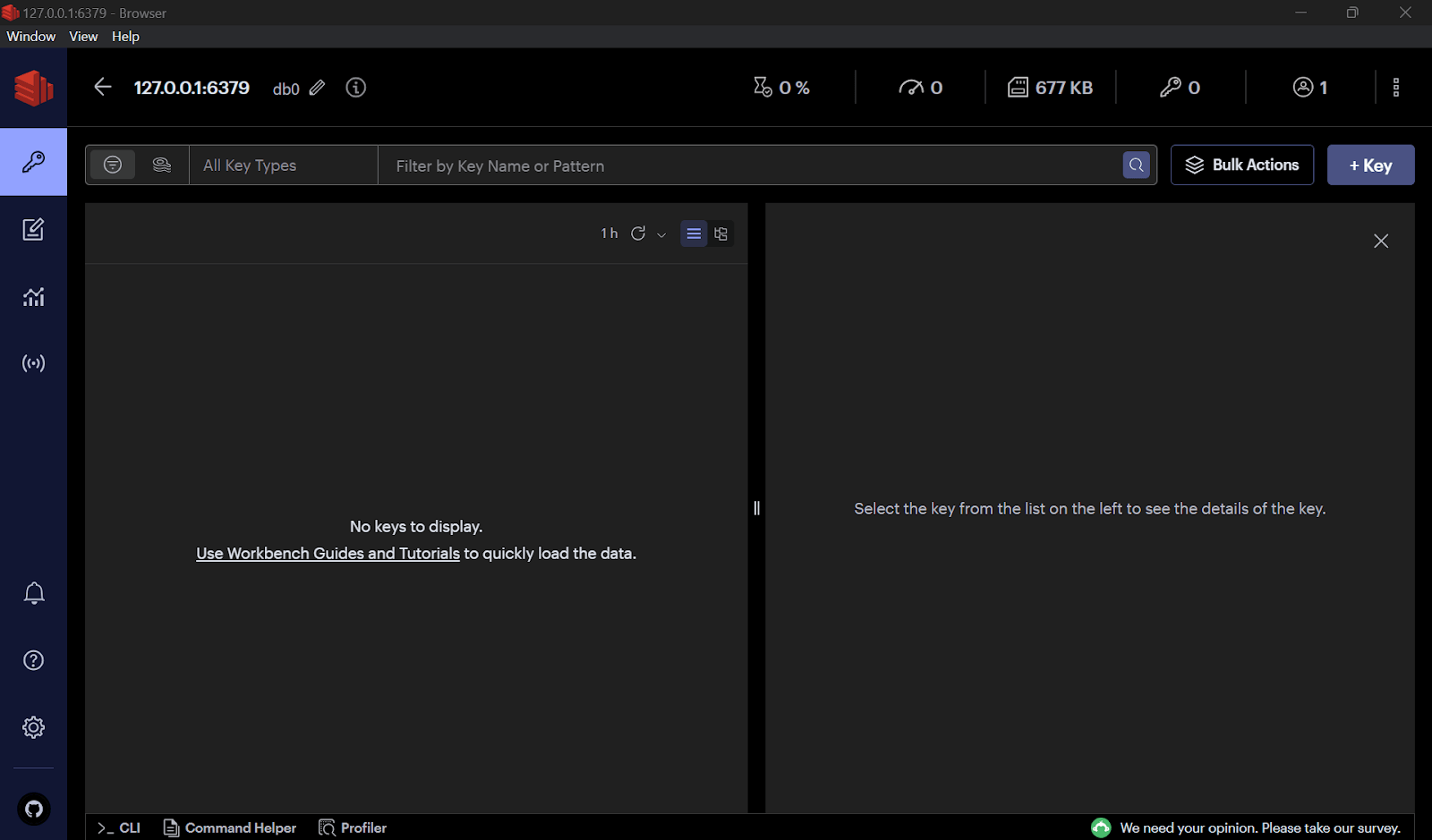Open the Help menu
The image size is (1432, 840).
pos(125,37)
